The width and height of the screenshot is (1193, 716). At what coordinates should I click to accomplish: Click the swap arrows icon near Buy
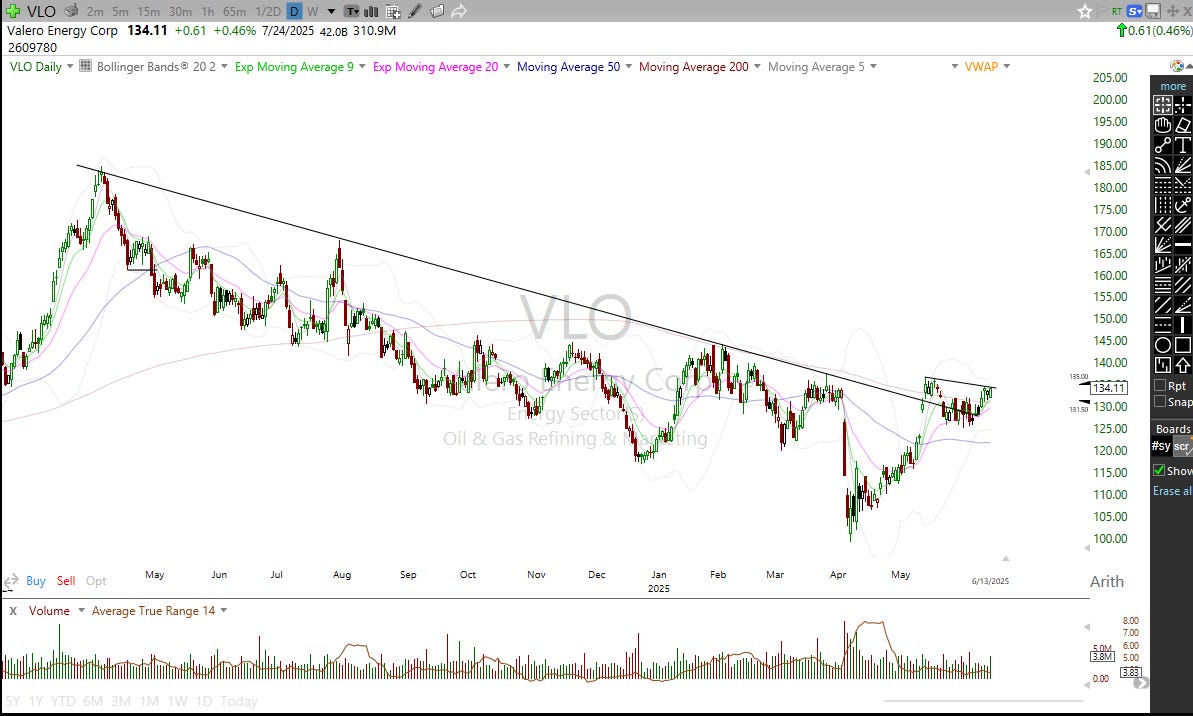tap(10, 582)
